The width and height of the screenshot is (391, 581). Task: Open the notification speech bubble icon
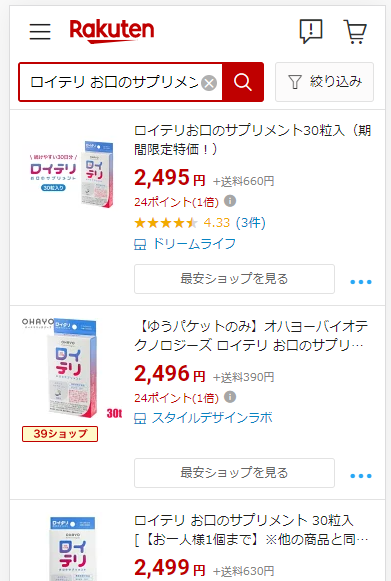point(311,31)
